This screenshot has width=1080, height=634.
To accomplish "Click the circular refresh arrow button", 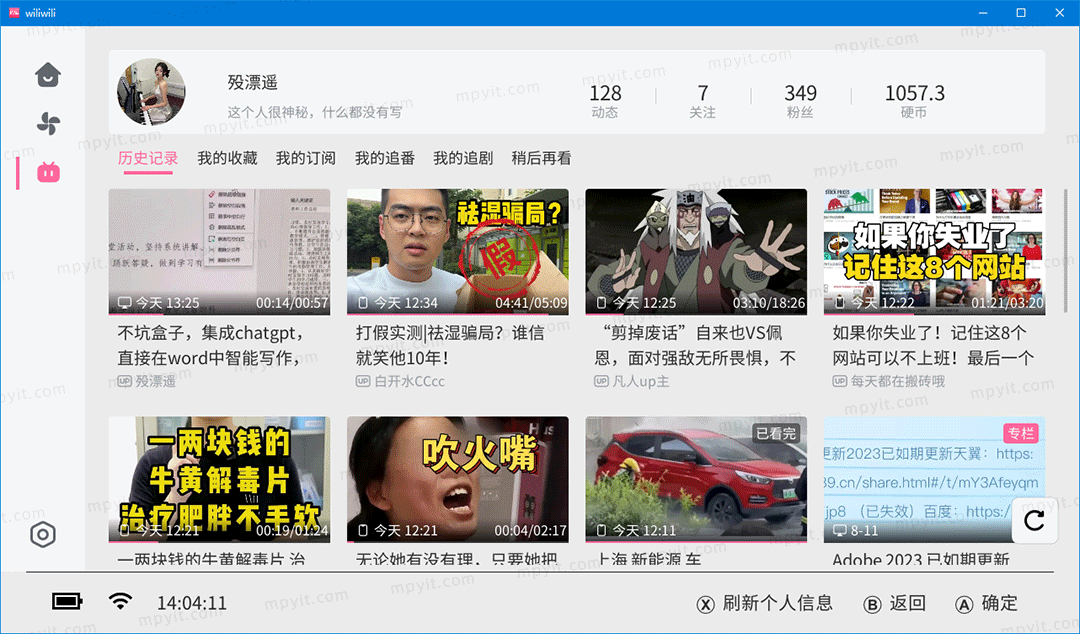I will pyautogui.click(x=1034, y=521).
